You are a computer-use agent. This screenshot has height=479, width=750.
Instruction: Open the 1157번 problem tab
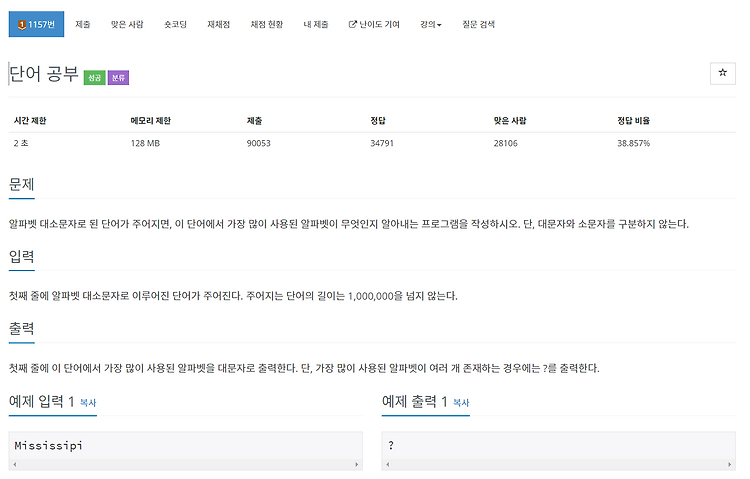[36, 24]
